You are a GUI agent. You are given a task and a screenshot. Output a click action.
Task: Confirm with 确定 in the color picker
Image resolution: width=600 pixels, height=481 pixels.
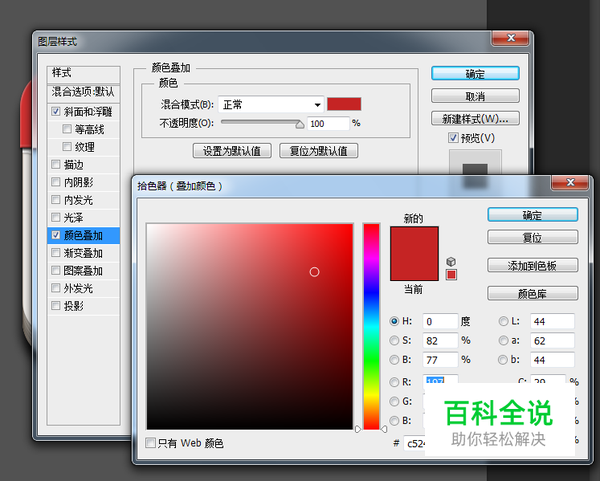532,215
